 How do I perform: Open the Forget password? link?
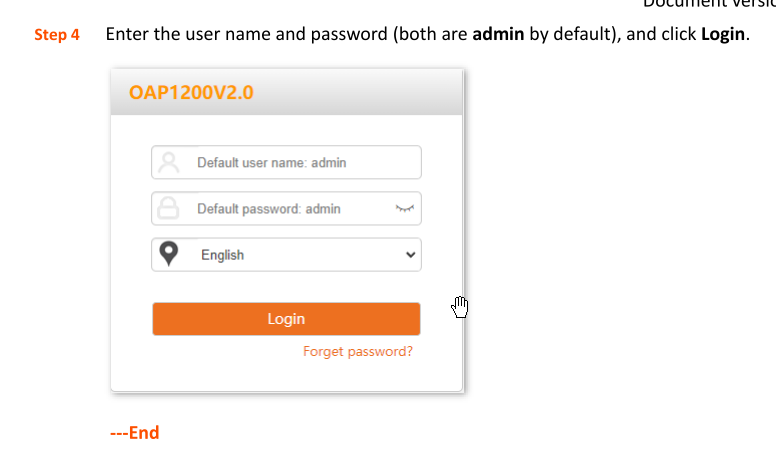coord(358,351)
